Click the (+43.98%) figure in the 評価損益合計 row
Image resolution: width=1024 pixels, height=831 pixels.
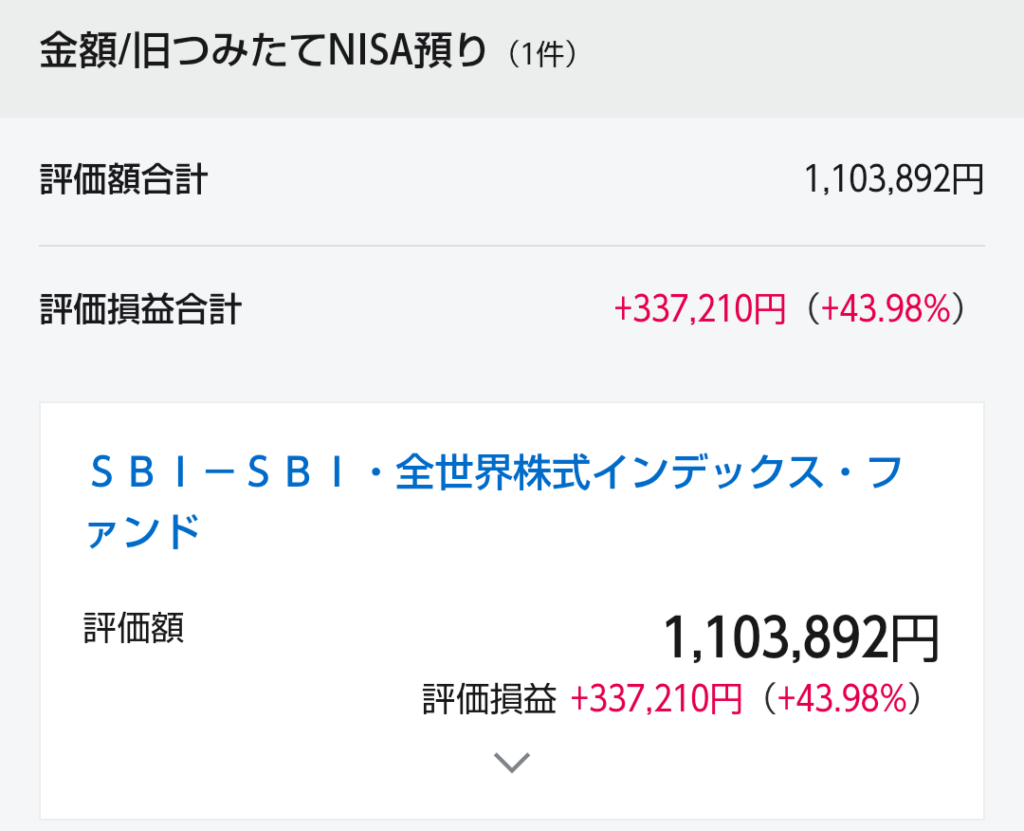[x=886, y=308]
